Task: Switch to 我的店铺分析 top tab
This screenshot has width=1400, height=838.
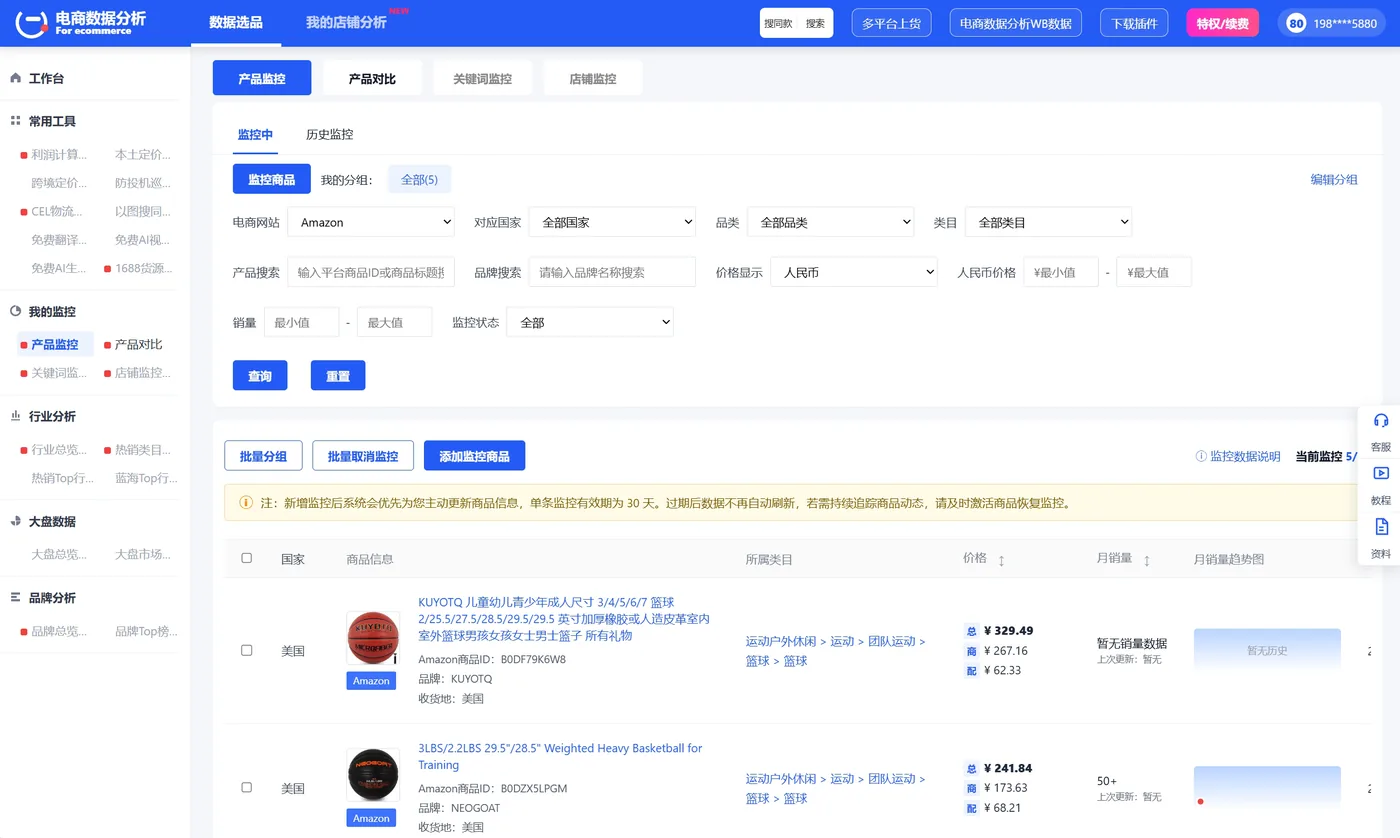Action: [346, 22]
